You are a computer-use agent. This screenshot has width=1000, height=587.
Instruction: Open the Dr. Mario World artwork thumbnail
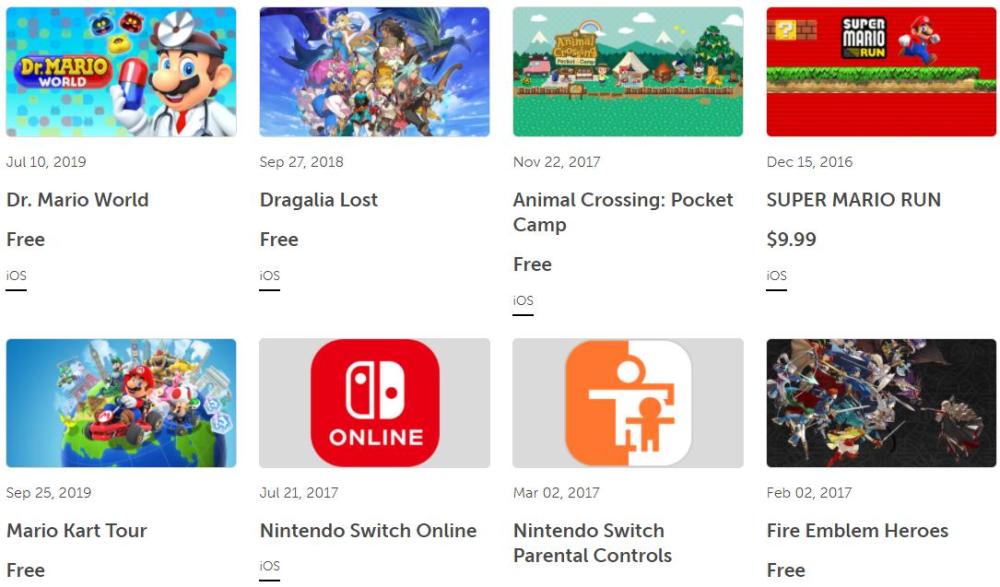pos(121,71)
